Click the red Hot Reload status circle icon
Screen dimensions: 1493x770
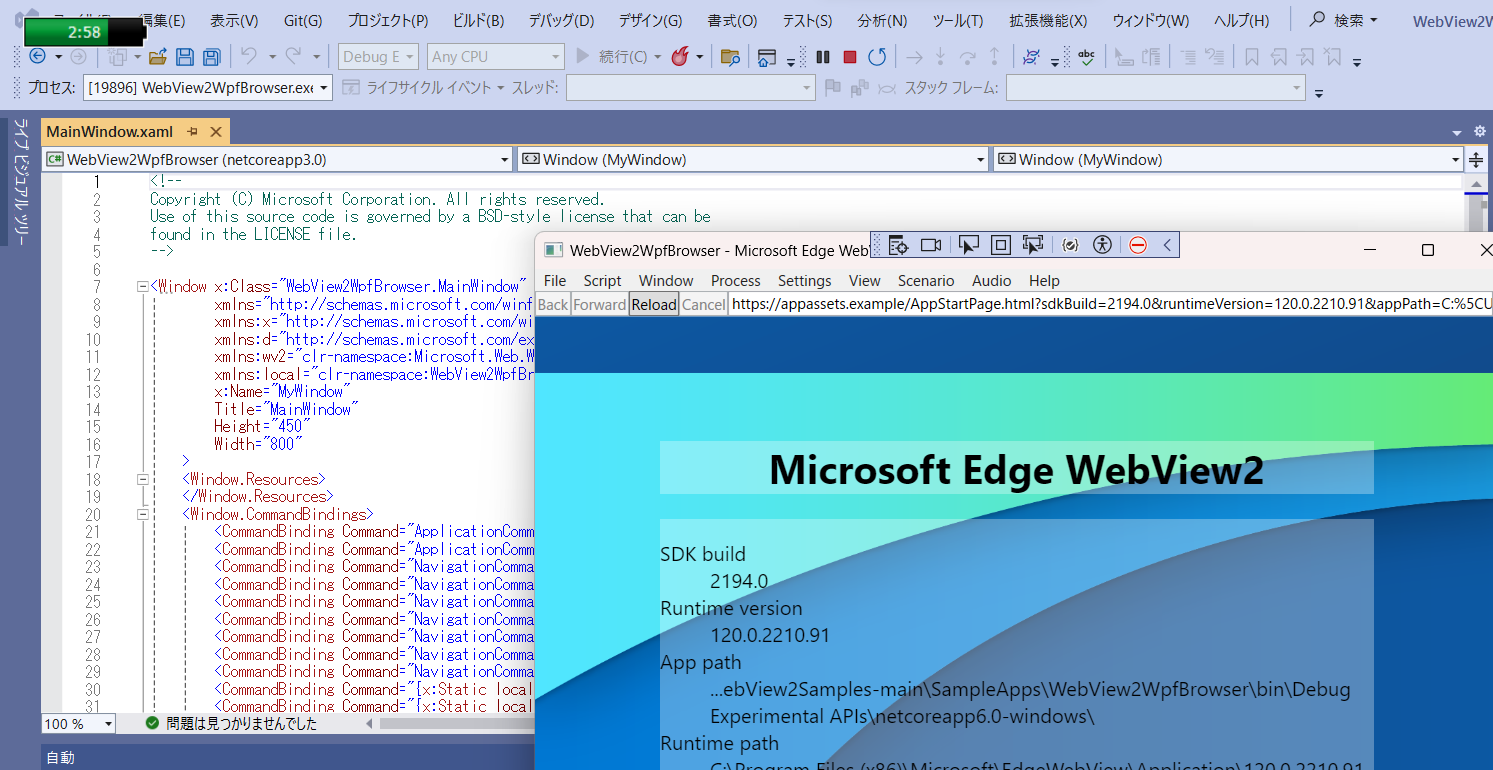click(1137, 245)
